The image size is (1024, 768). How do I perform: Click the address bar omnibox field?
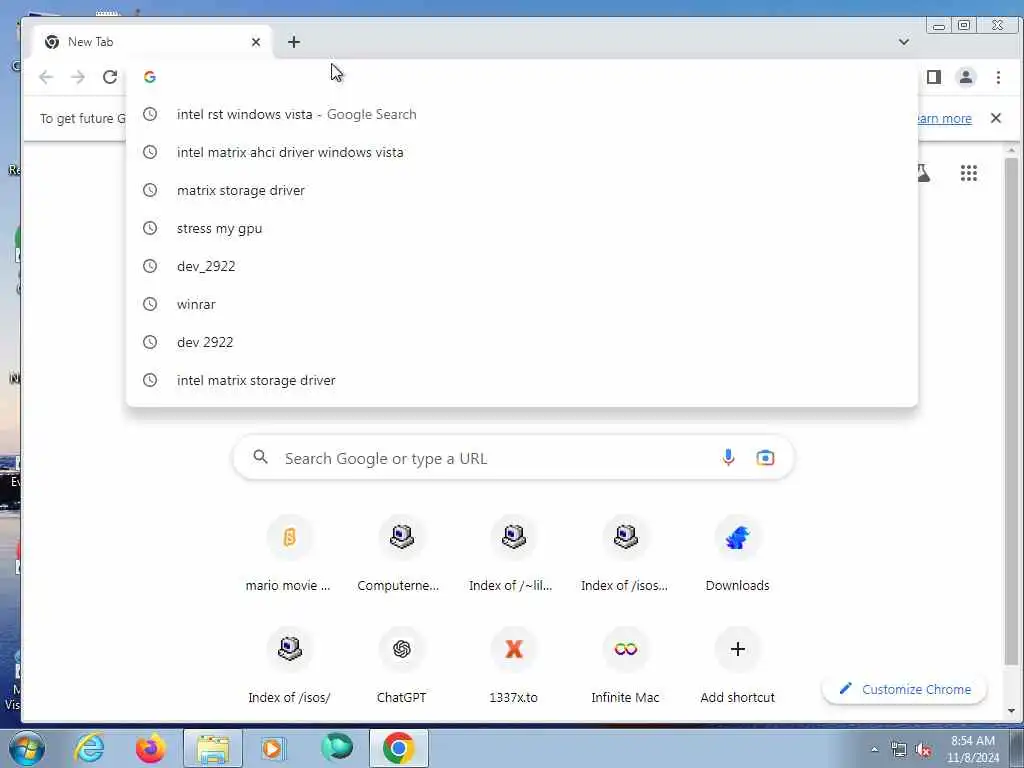point(522,77)
